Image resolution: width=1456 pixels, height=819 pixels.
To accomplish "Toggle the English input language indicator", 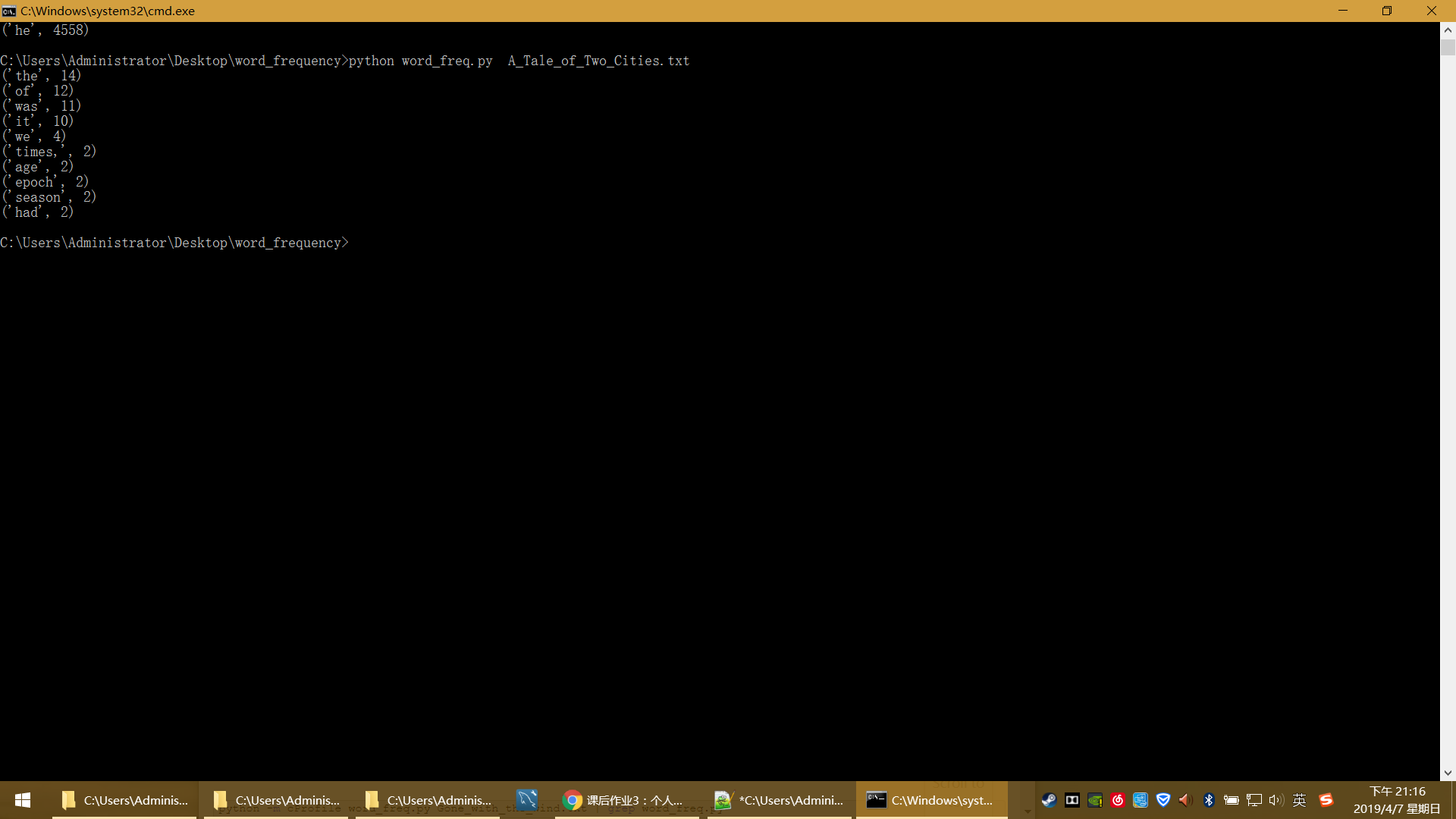I will [x=1299, y=800].
